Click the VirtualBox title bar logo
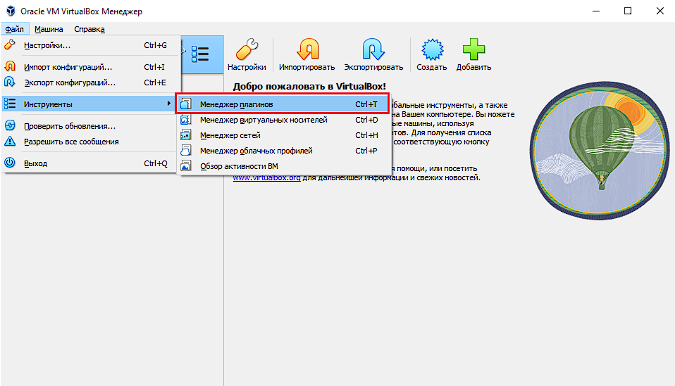Screen dimensions: 675x386 (x=10, y=11)
